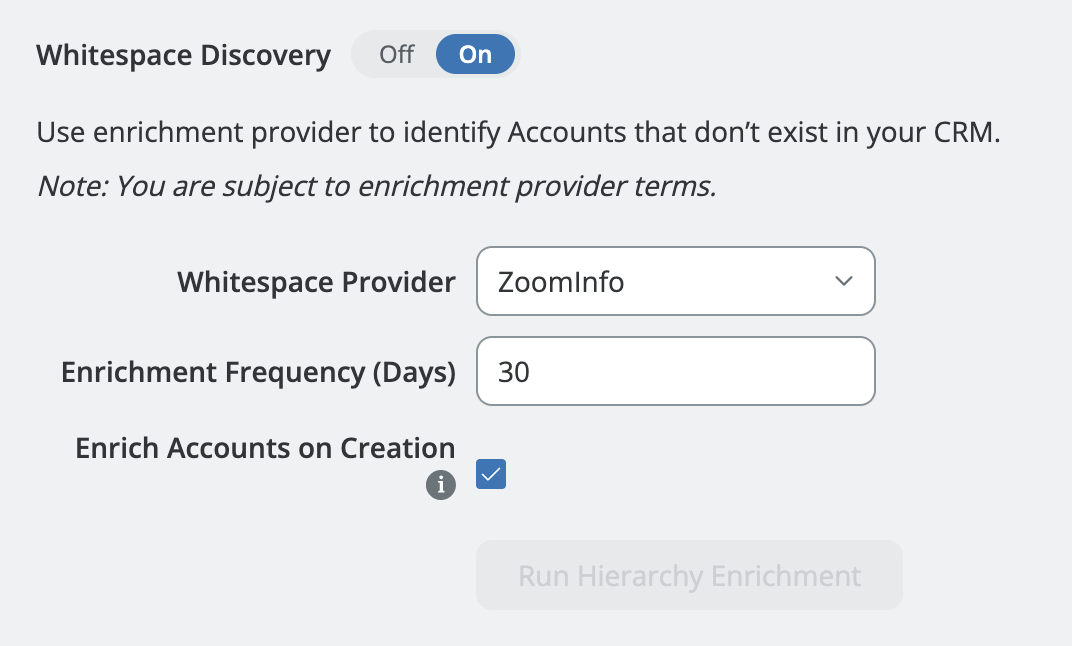
Task: Click the Whitespace Discovery heading
Action: (x=183, y=55)
